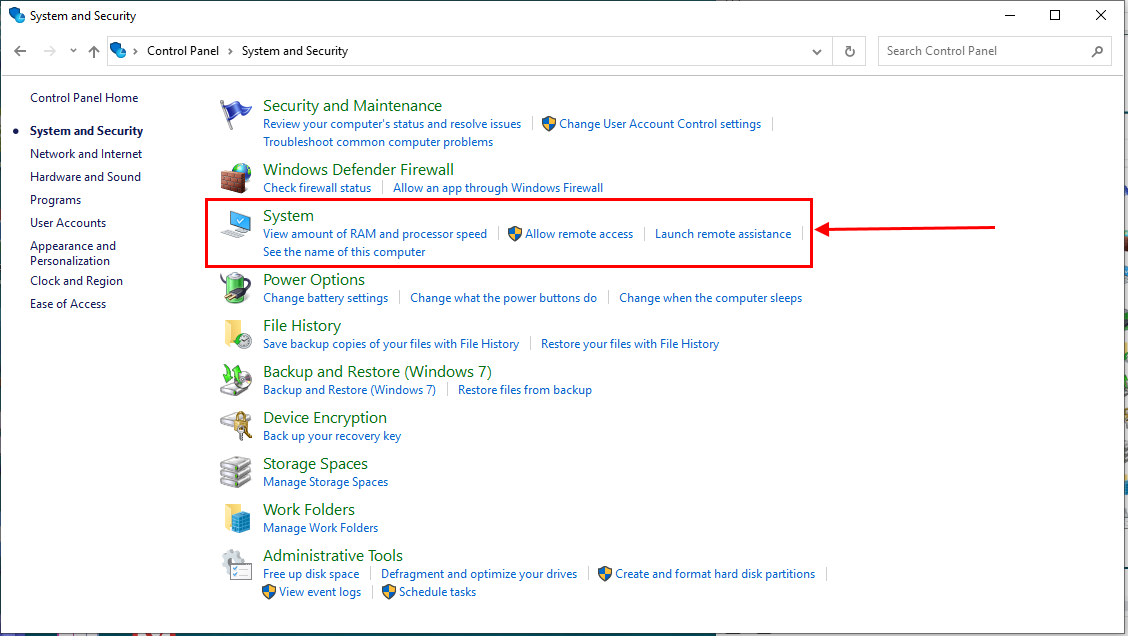This screenshot has width=1128, height=636.
Task: Click the Windows Defender Firewall brick wall icon
Action: (x=235, y=178)
